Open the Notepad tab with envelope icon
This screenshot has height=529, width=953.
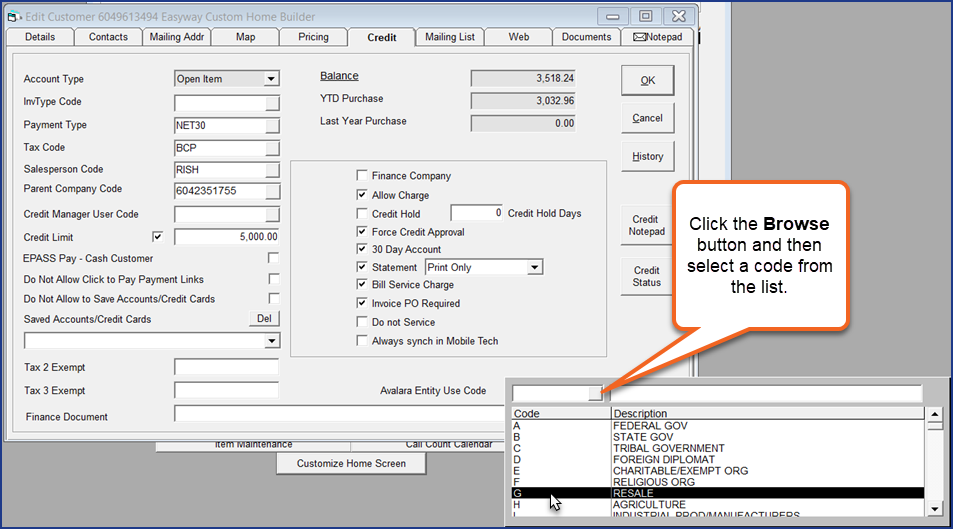pos(657,37)
